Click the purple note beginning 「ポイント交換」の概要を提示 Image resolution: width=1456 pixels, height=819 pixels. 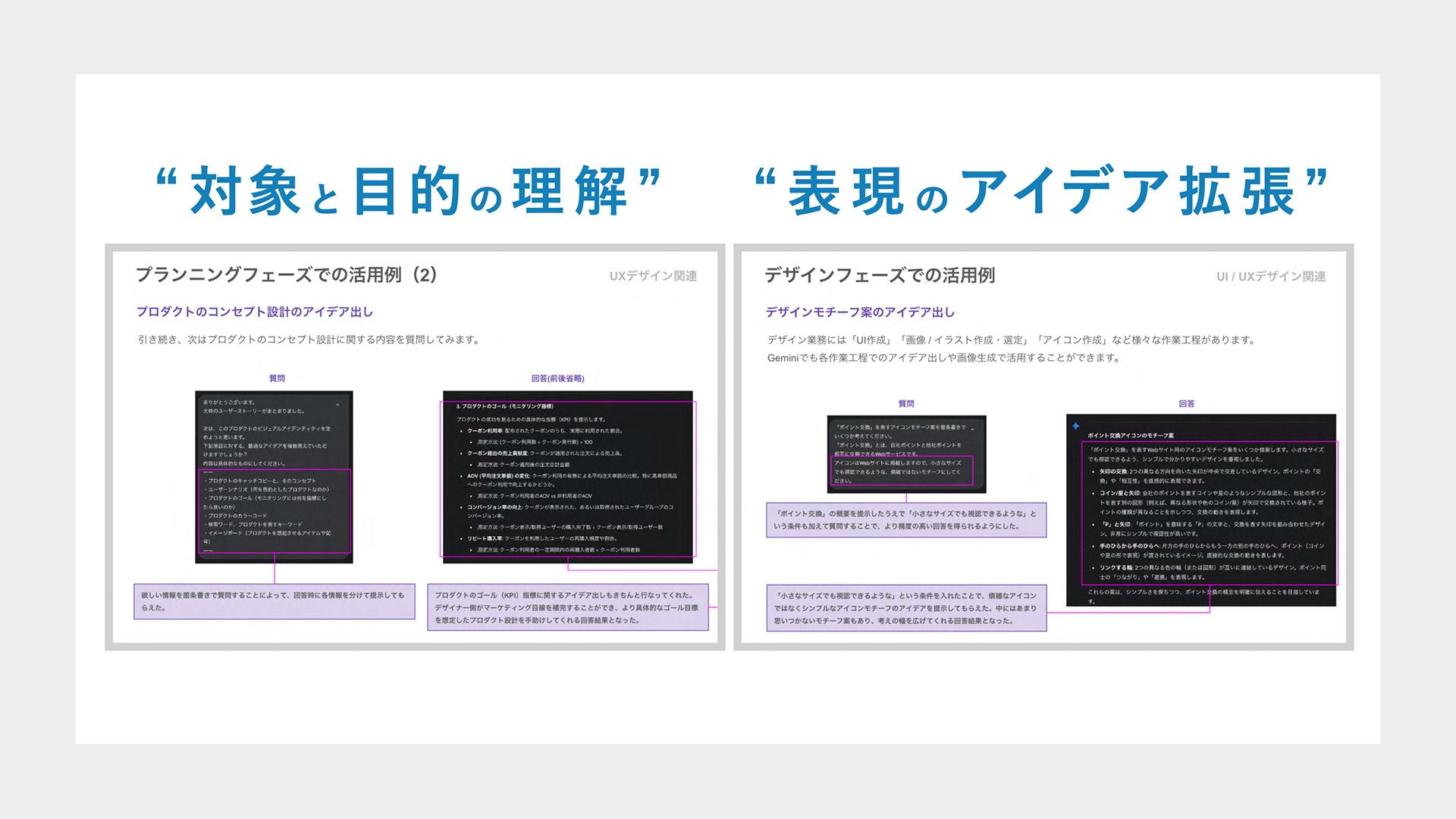point(905,520)
